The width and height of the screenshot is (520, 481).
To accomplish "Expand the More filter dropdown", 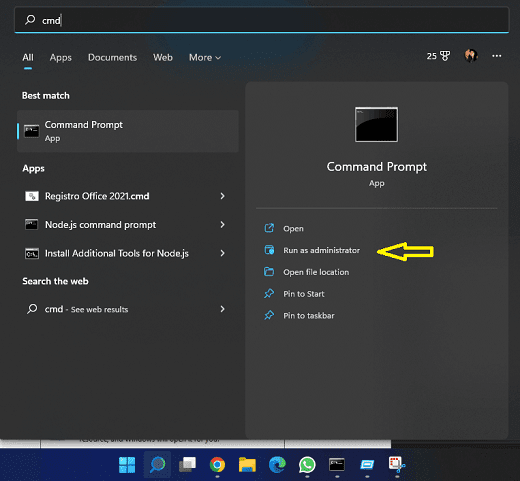I will point(205,57).
